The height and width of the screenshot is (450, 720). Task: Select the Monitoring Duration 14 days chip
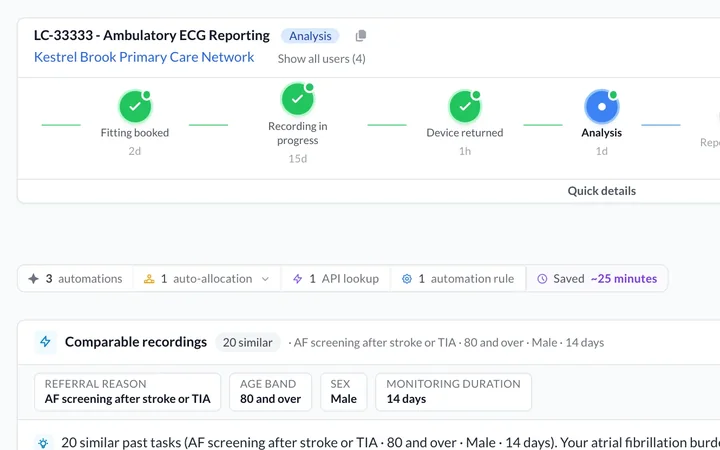[x=453, y=392]
